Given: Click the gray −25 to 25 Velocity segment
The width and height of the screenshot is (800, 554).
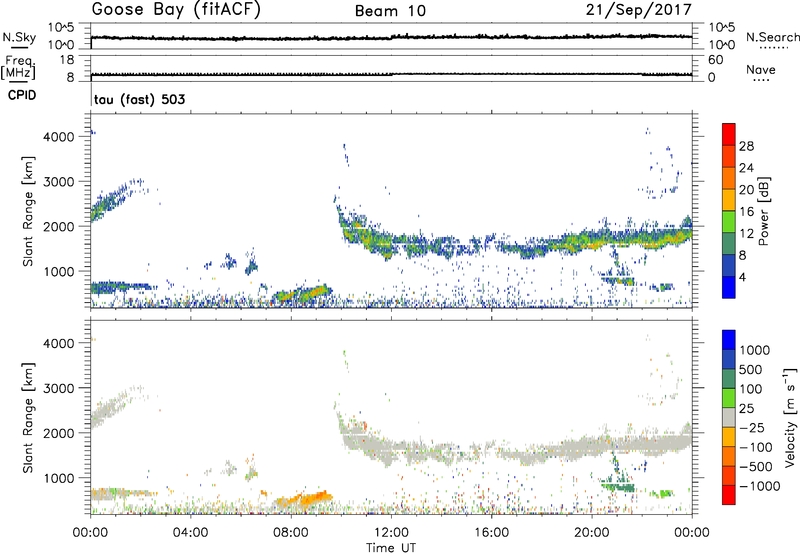Looking at the screenshot, I should point(729,417).
